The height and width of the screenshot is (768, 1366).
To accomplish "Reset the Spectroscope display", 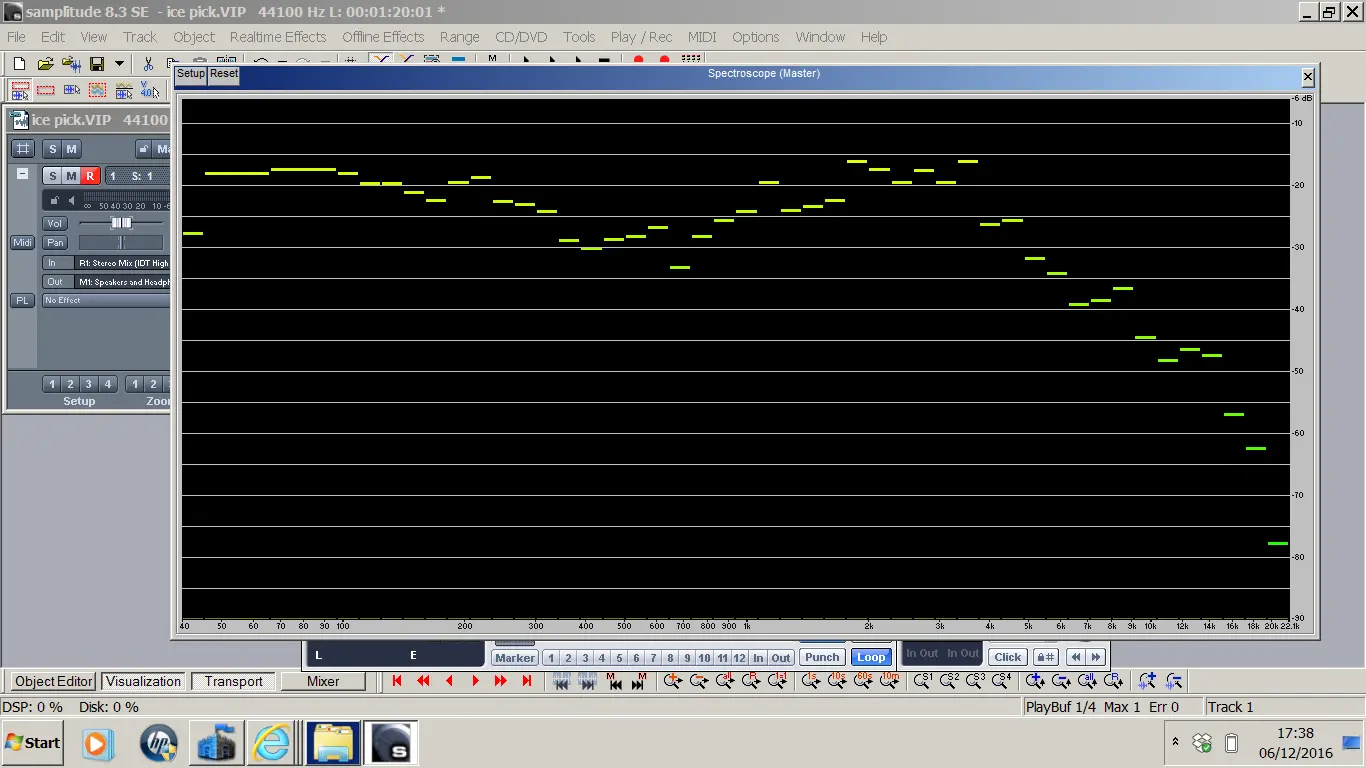I will pyautogui.click(x=224, y=74).
